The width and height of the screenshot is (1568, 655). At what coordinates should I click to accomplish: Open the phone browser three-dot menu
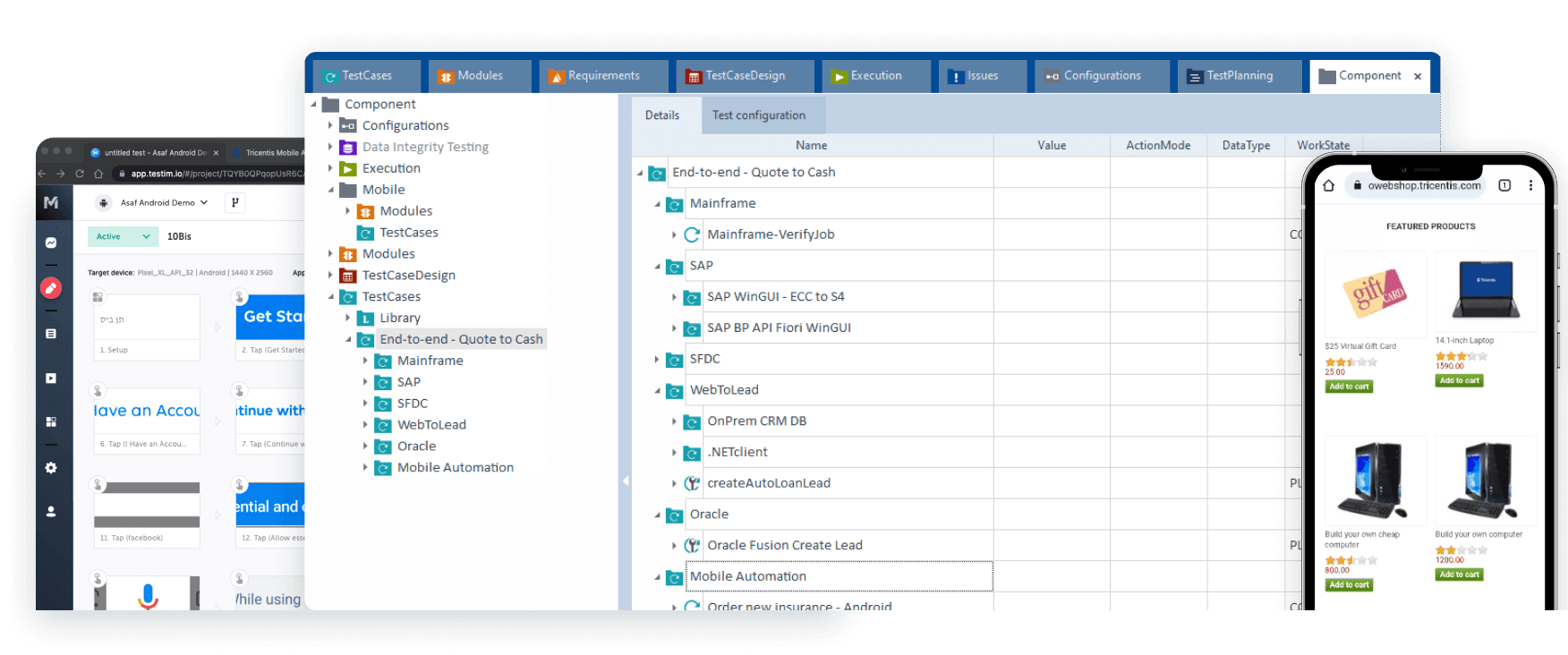pos(1530,186)
